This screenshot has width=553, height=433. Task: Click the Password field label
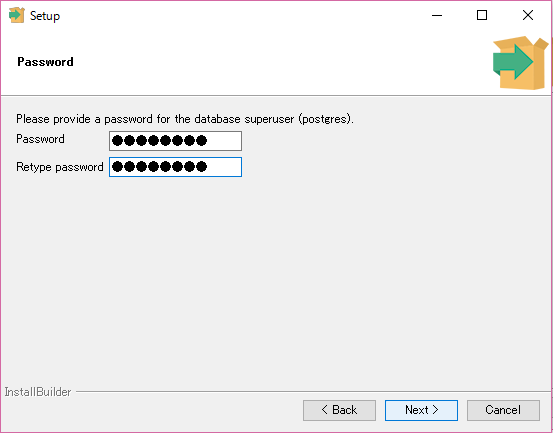pyautogui.click(x=40, y=139)
